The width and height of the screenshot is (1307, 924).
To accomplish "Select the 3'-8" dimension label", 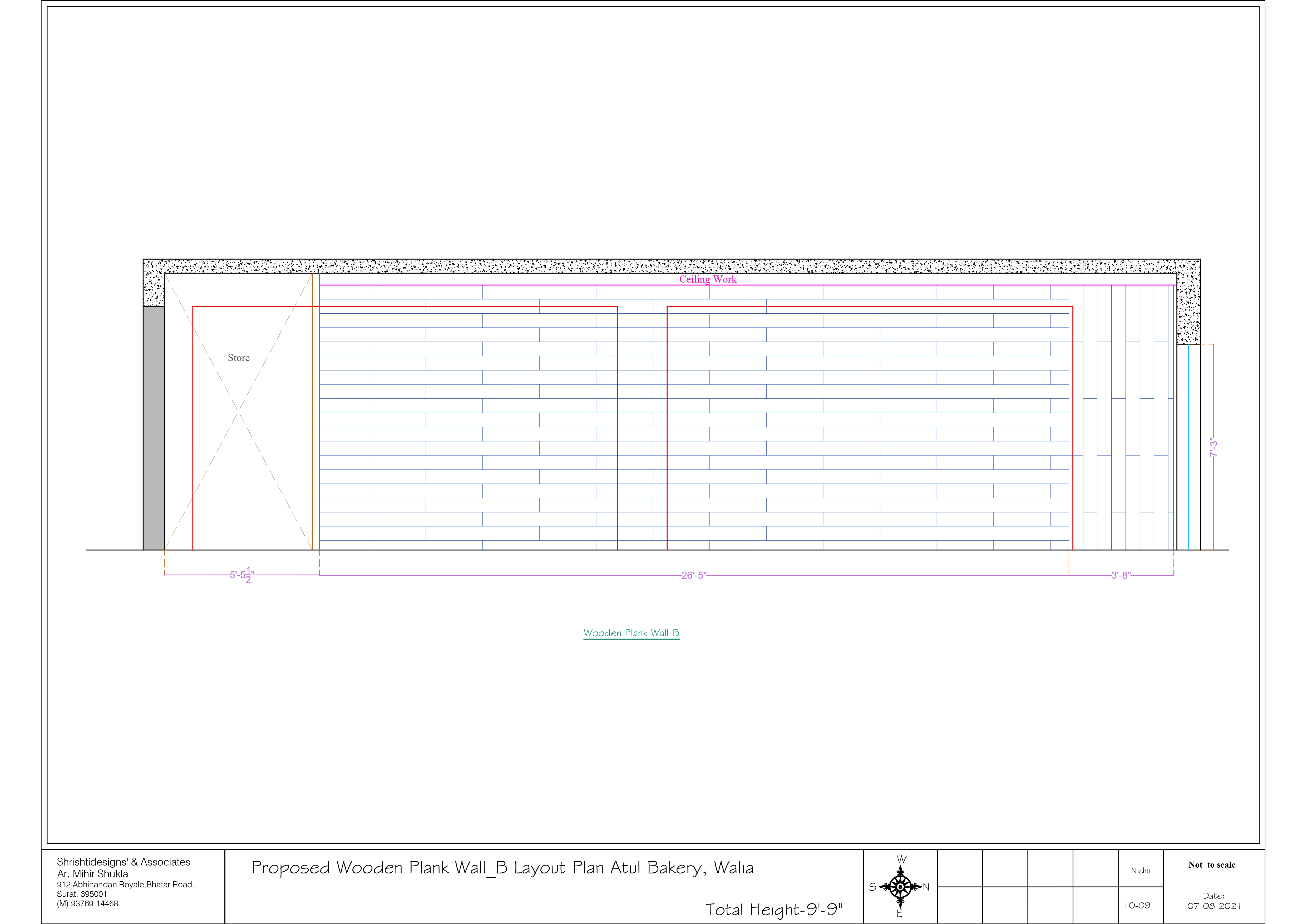I will click(x=1121, y=575).
